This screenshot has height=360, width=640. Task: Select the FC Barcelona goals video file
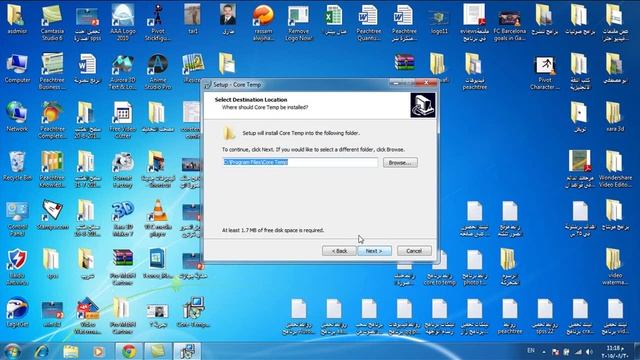[509, 24]
